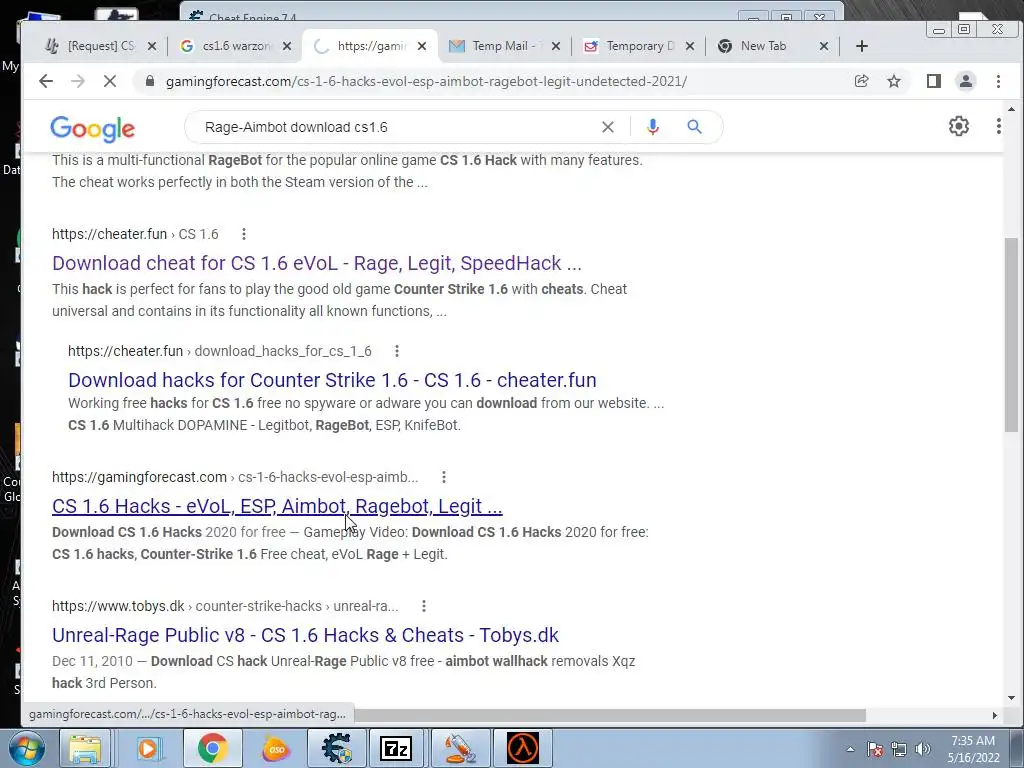Show hidden tray icons arrow

tap(850, 749)
